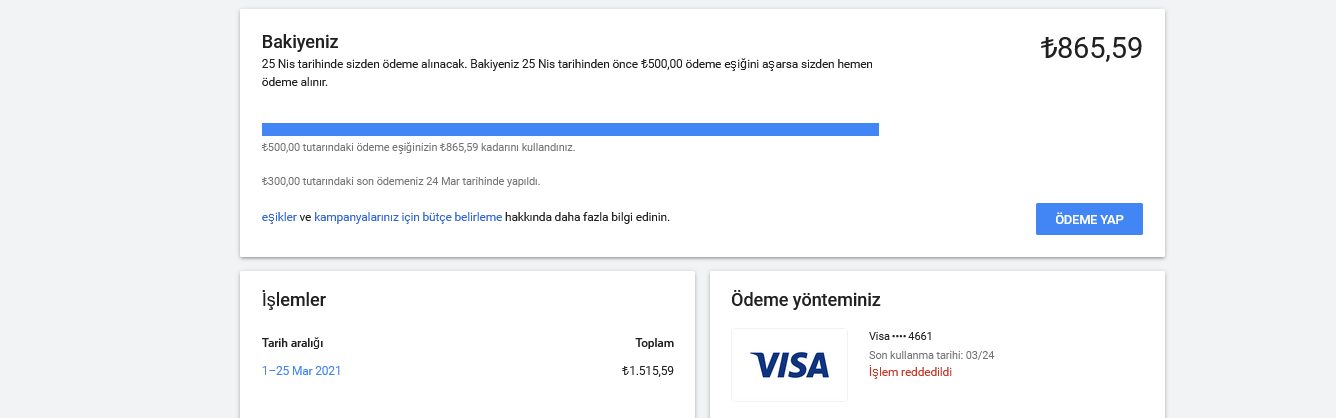Click the threshold usage text below progress bar

[418, 147]
